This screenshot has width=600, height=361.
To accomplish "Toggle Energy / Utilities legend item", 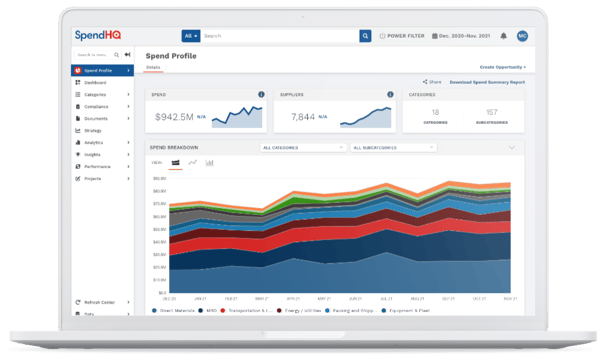I will tap(299, 311).
